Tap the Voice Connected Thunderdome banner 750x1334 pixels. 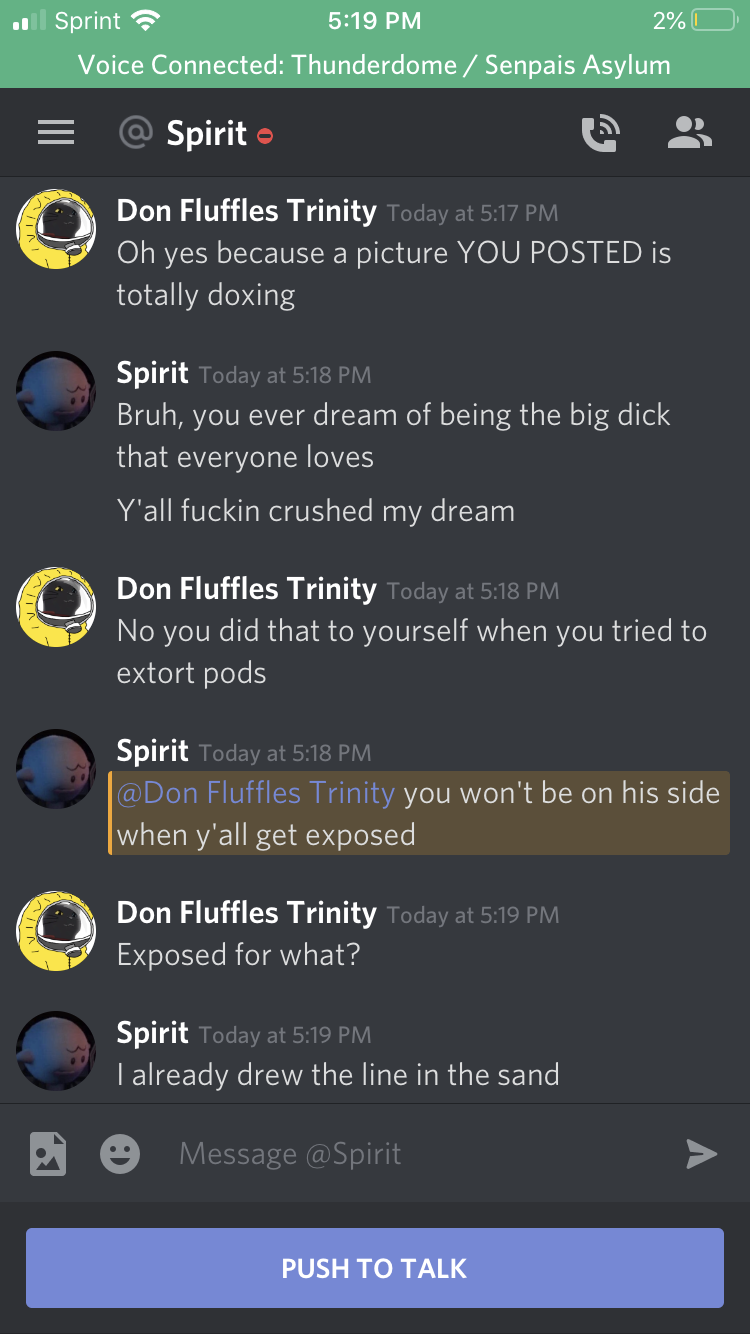coord(375,66)
